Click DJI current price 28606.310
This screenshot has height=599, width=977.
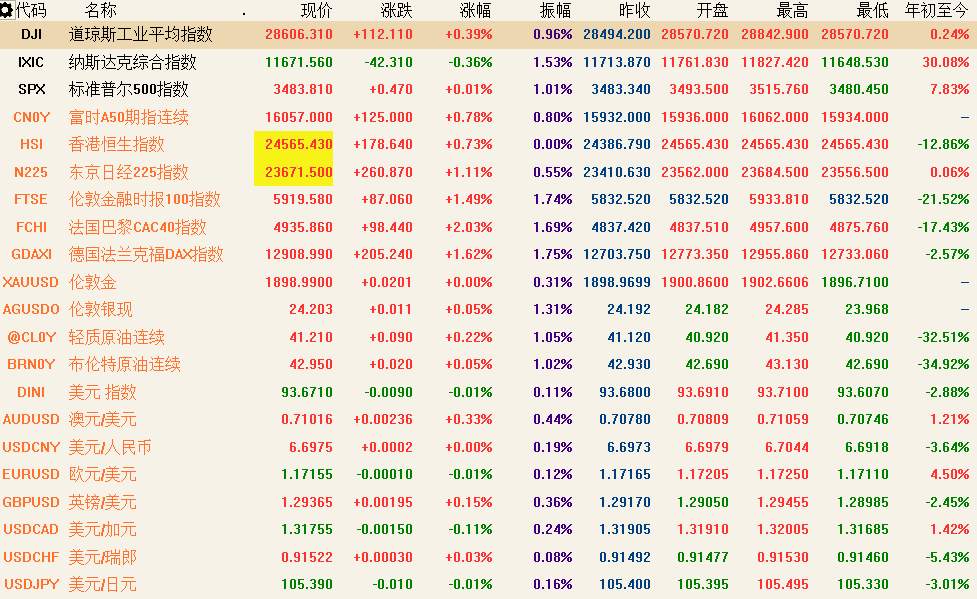click(298, 34)
